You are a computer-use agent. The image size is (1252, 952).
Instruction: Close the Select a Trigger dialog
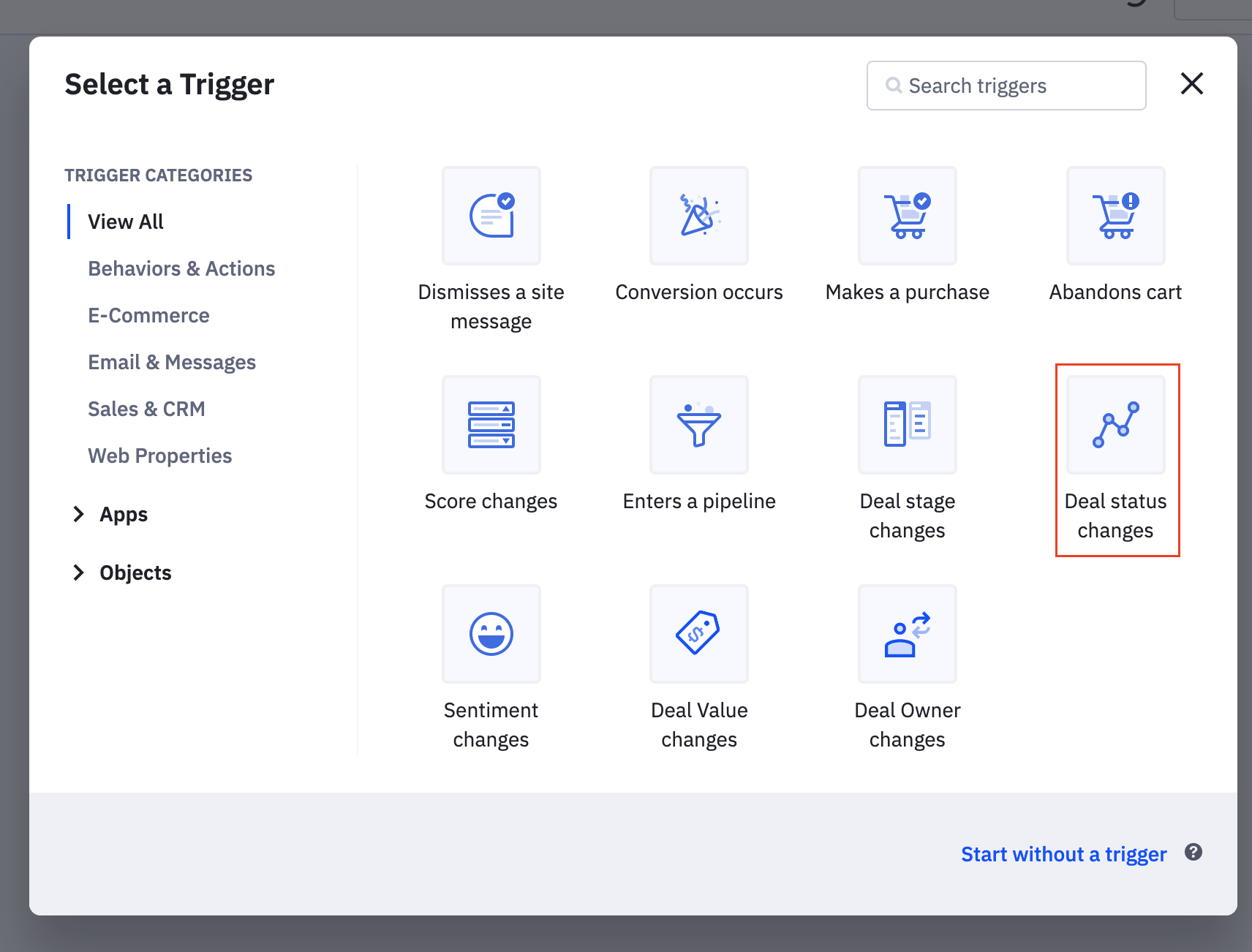[x=1191, y=84]
